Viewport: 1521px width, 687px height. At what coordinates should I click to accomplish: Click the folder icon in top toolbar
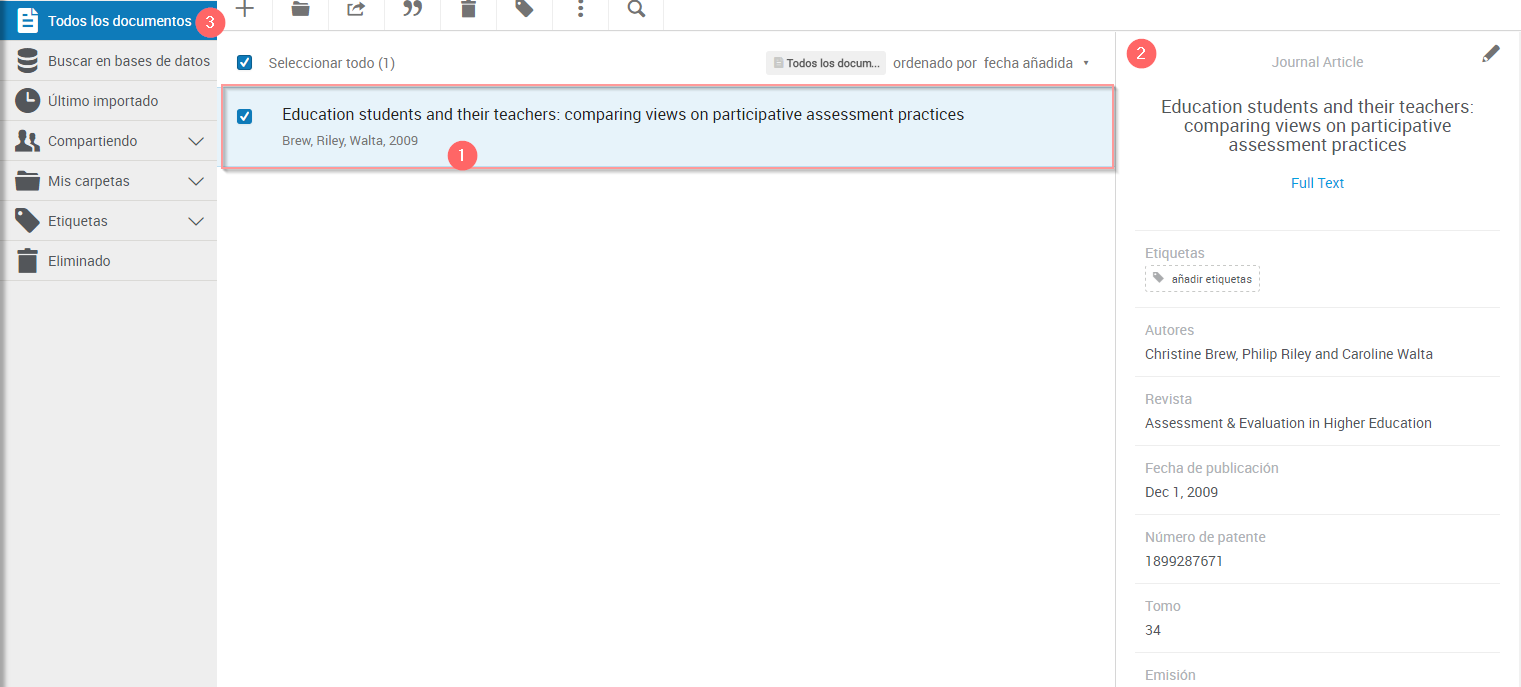300,9
